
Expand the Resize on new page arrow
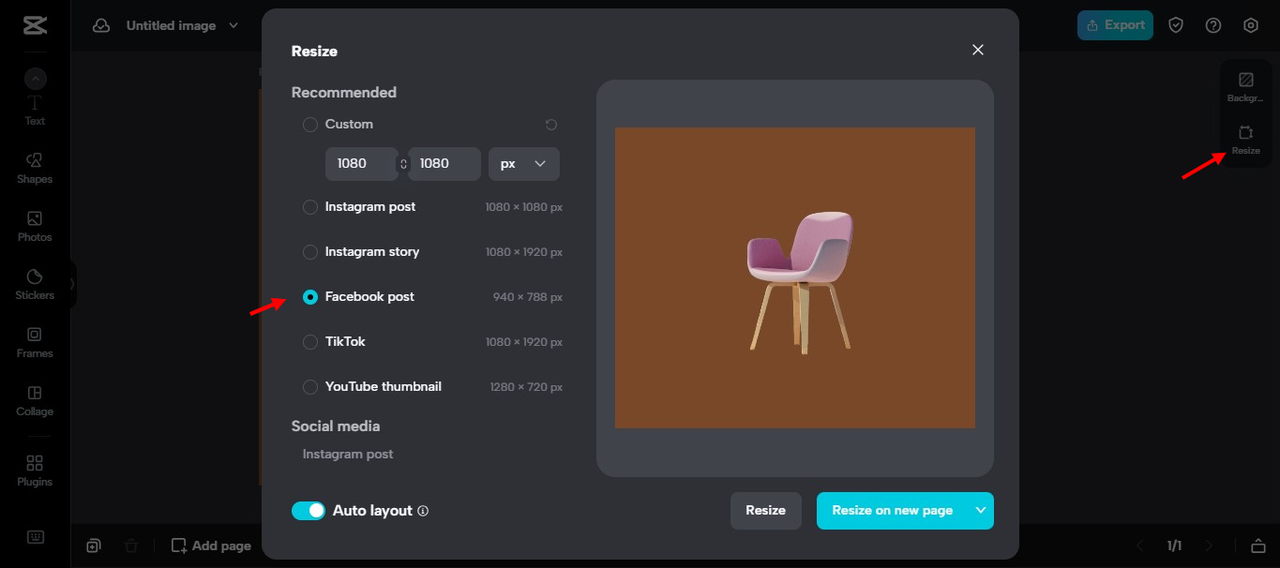(x=981, y=510)
